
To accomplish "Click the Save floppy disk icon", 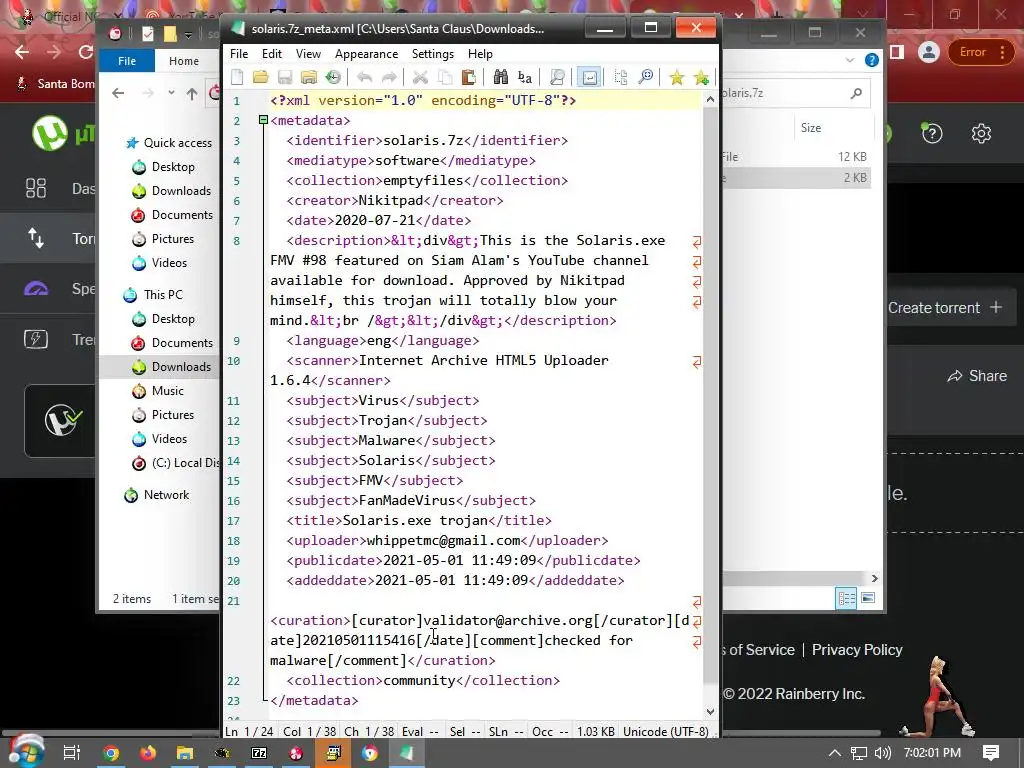I will 285,78.
